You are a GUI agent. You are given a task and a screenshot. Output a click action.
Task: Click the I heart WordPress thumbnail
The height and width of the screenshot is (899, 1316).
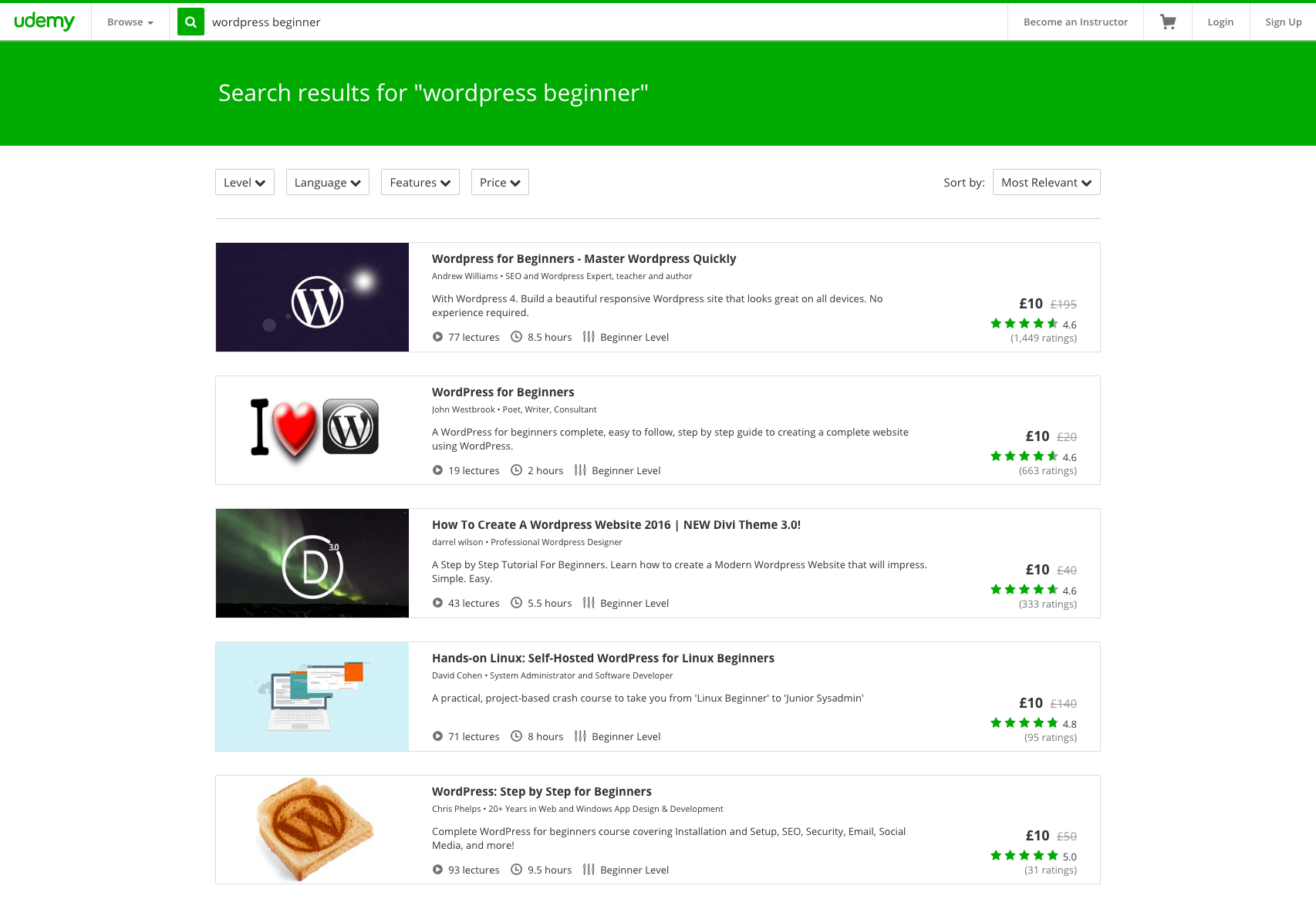312,430
